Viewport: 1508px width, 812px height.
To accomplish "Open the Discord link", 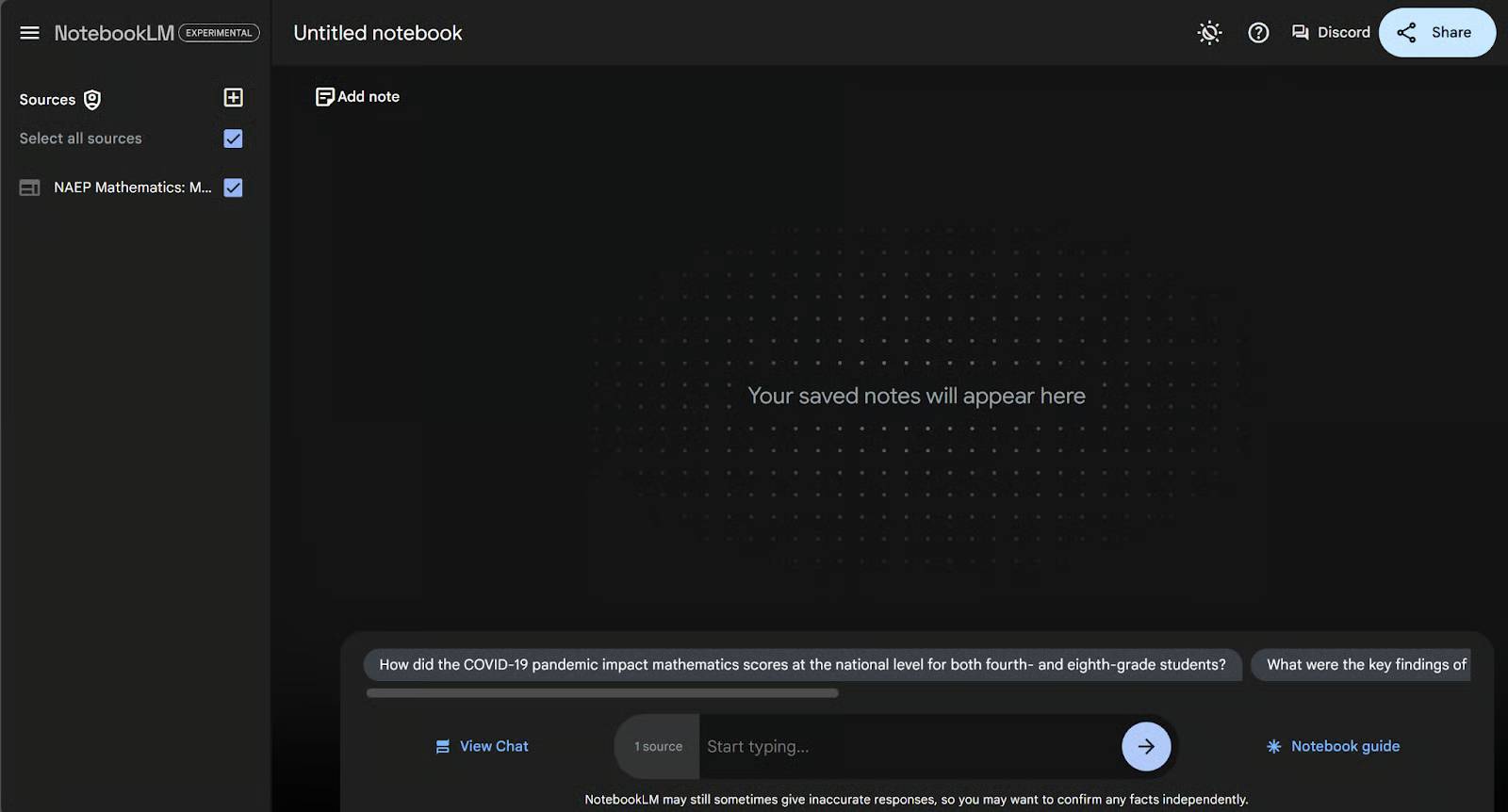I will pyautogui.click(x=1331, y=33).
